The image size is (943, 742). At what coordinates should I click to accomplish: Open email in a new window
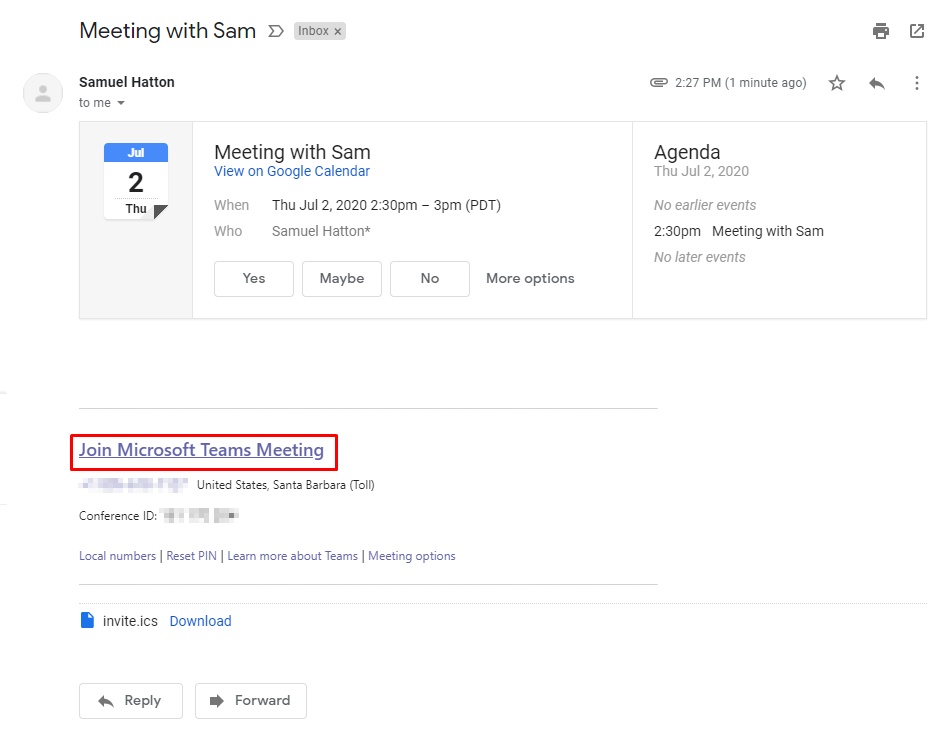917,31
